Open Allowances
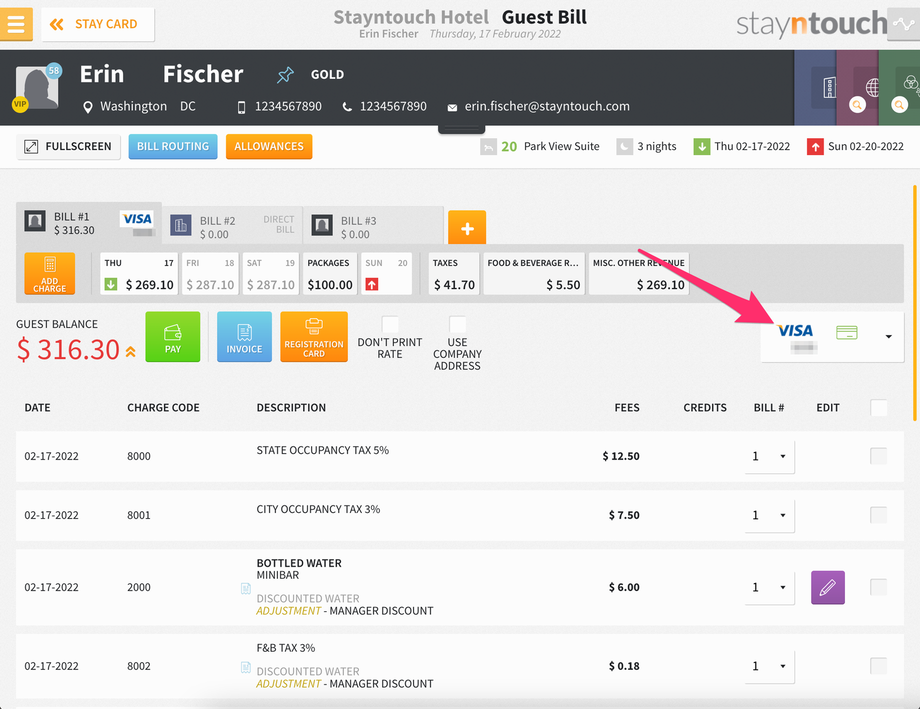Screen dimensions: 920x709 pos(269,147)
